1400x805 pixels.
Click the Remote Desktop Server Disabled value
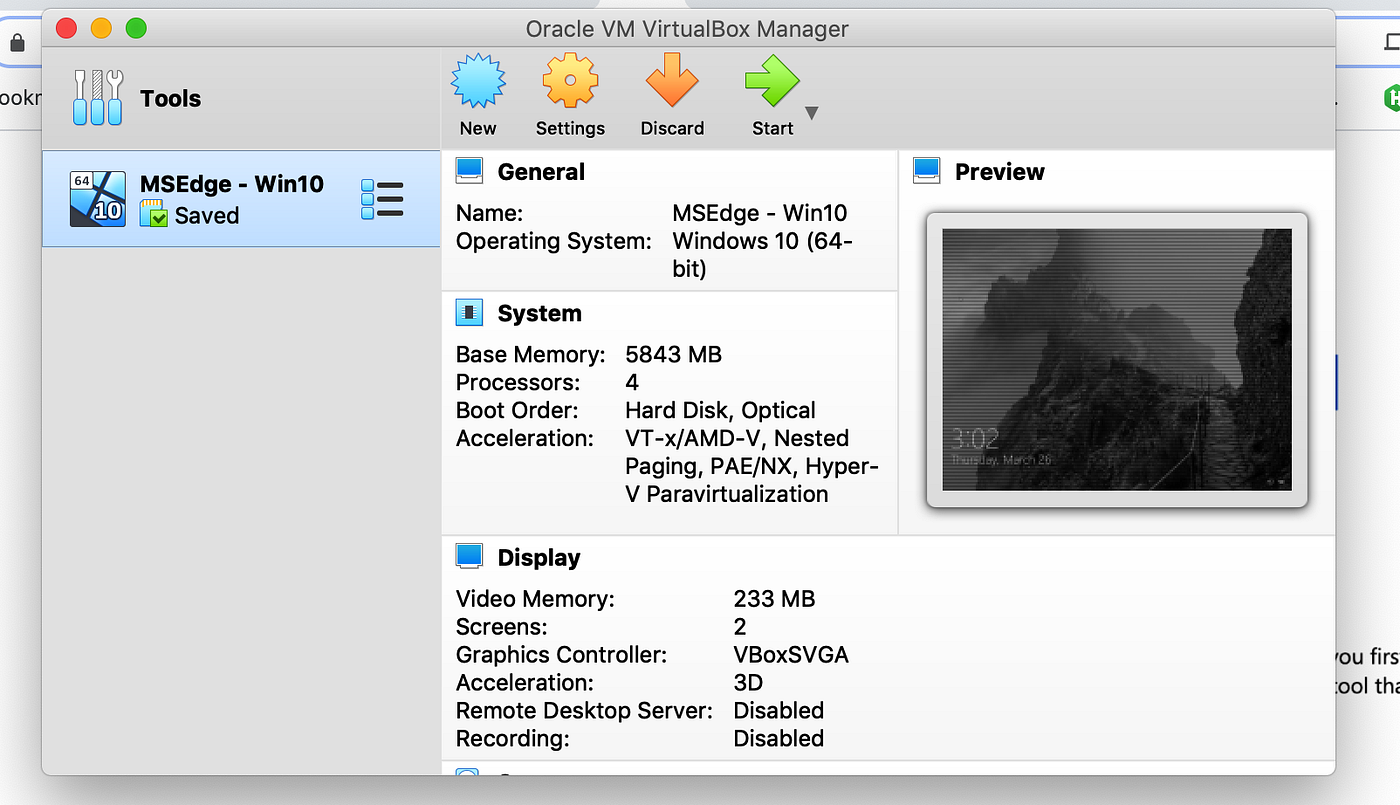(779, 711)
